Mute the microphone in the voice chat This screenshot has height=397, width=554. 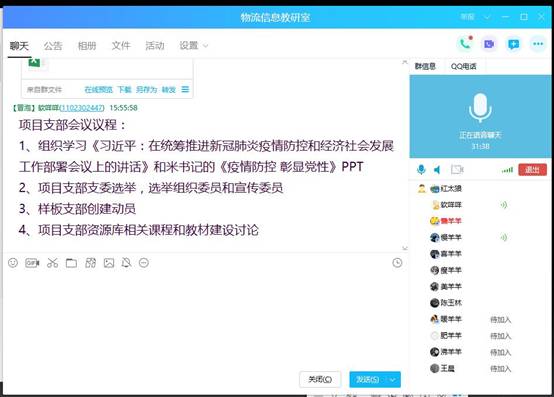click(x=421, y=170)
